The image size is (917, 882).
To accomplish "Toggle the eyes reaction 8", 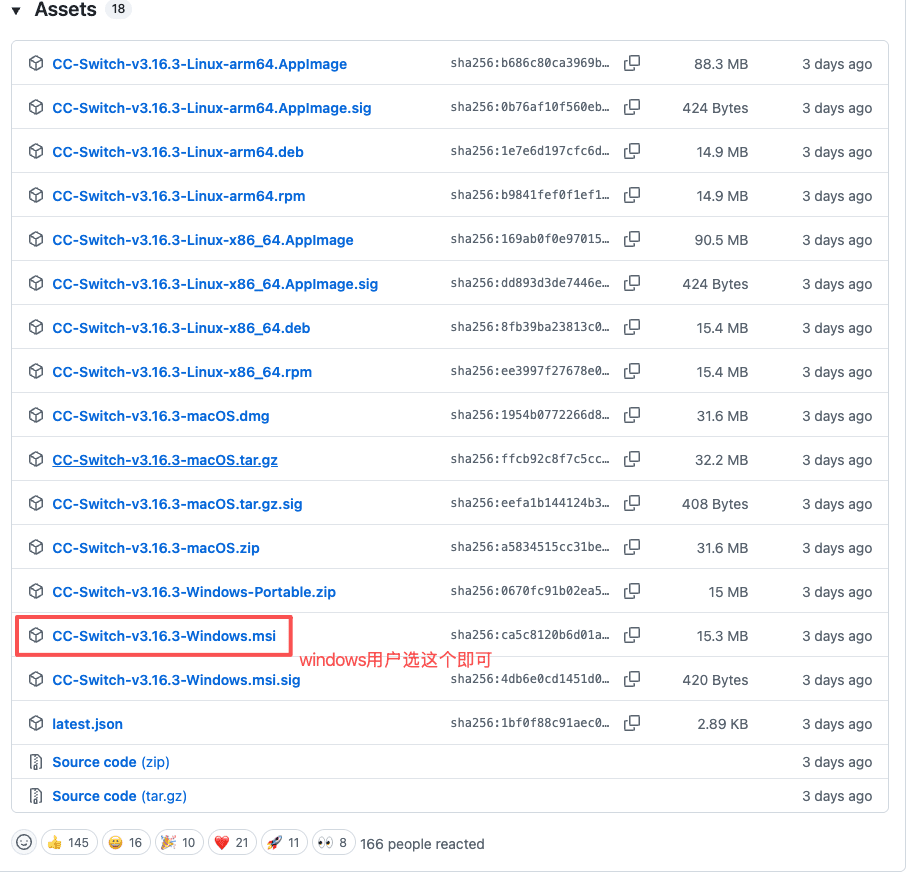I will click(x=333, y=843).
